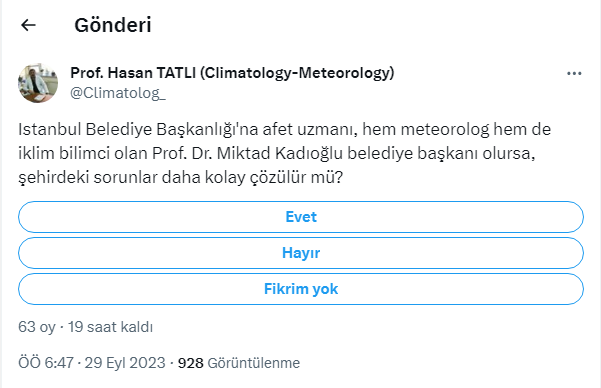Click the 29 Eyl 2023 date
The image size is (601, 388).
125,363
